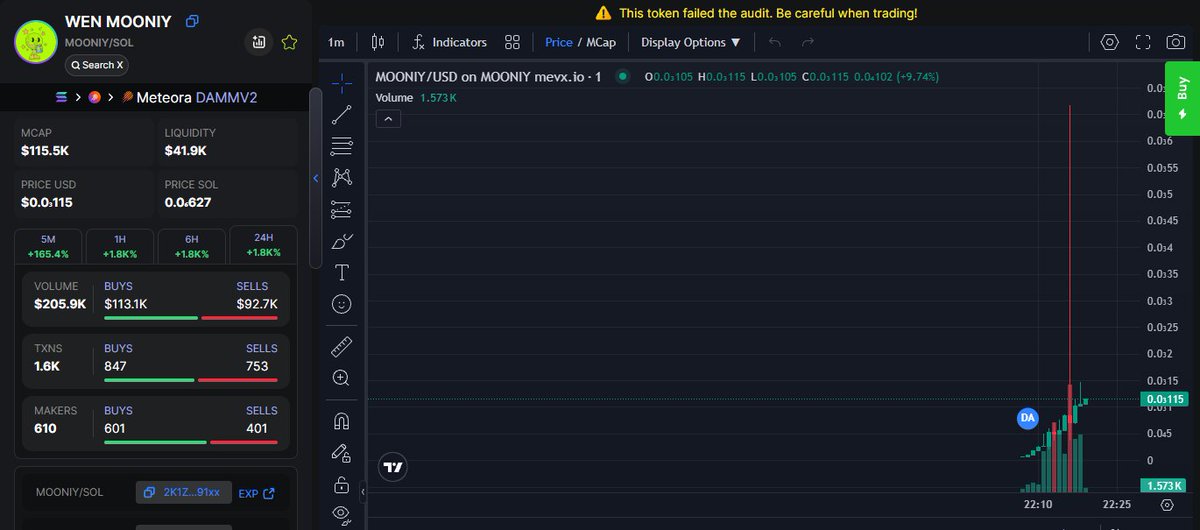The image size is (1200, 530).
Task: Click the MCAP $115.5K value
Action: click(45, 151)
